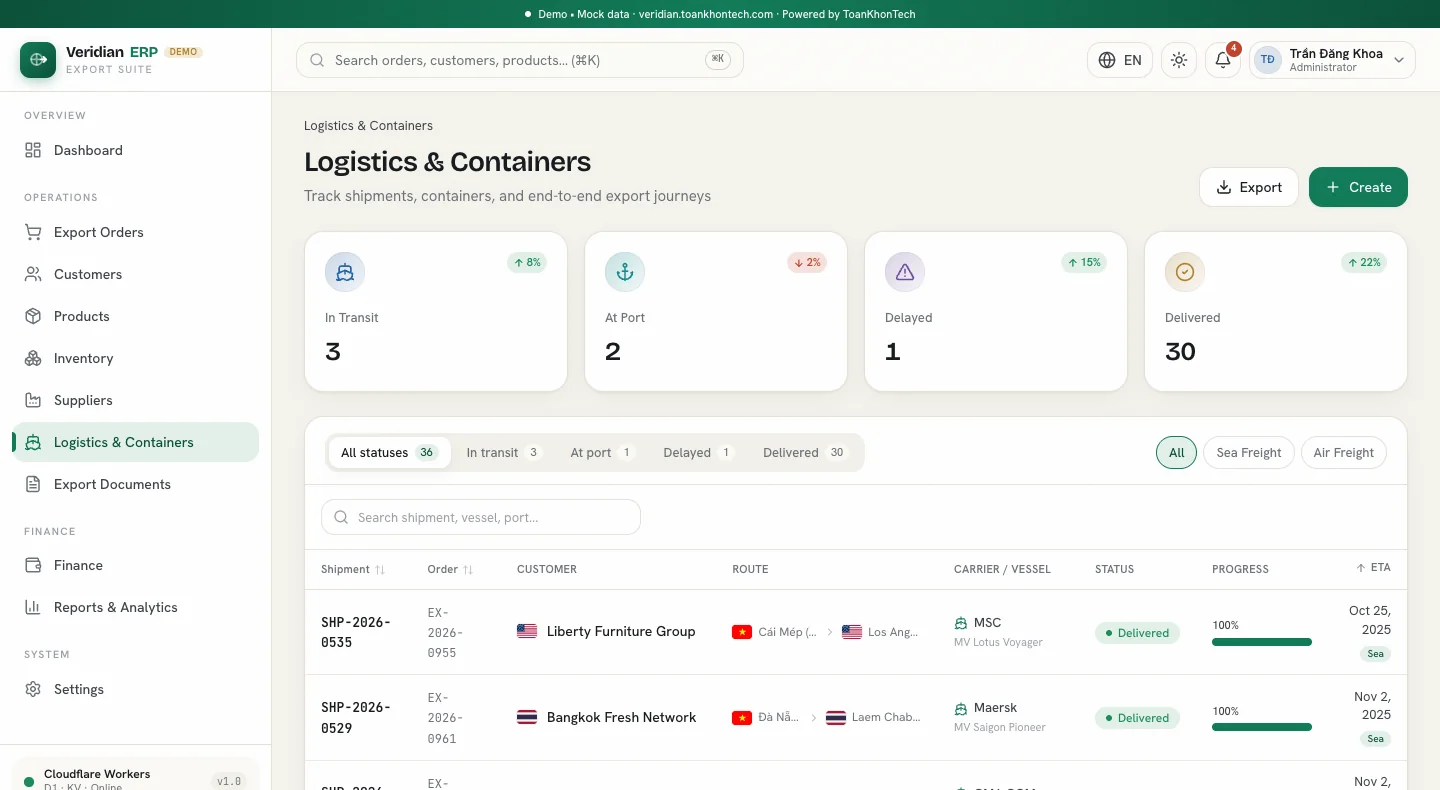Screen dimensions: 1440x790
Task: Click the Export button
Action: 1249,187
